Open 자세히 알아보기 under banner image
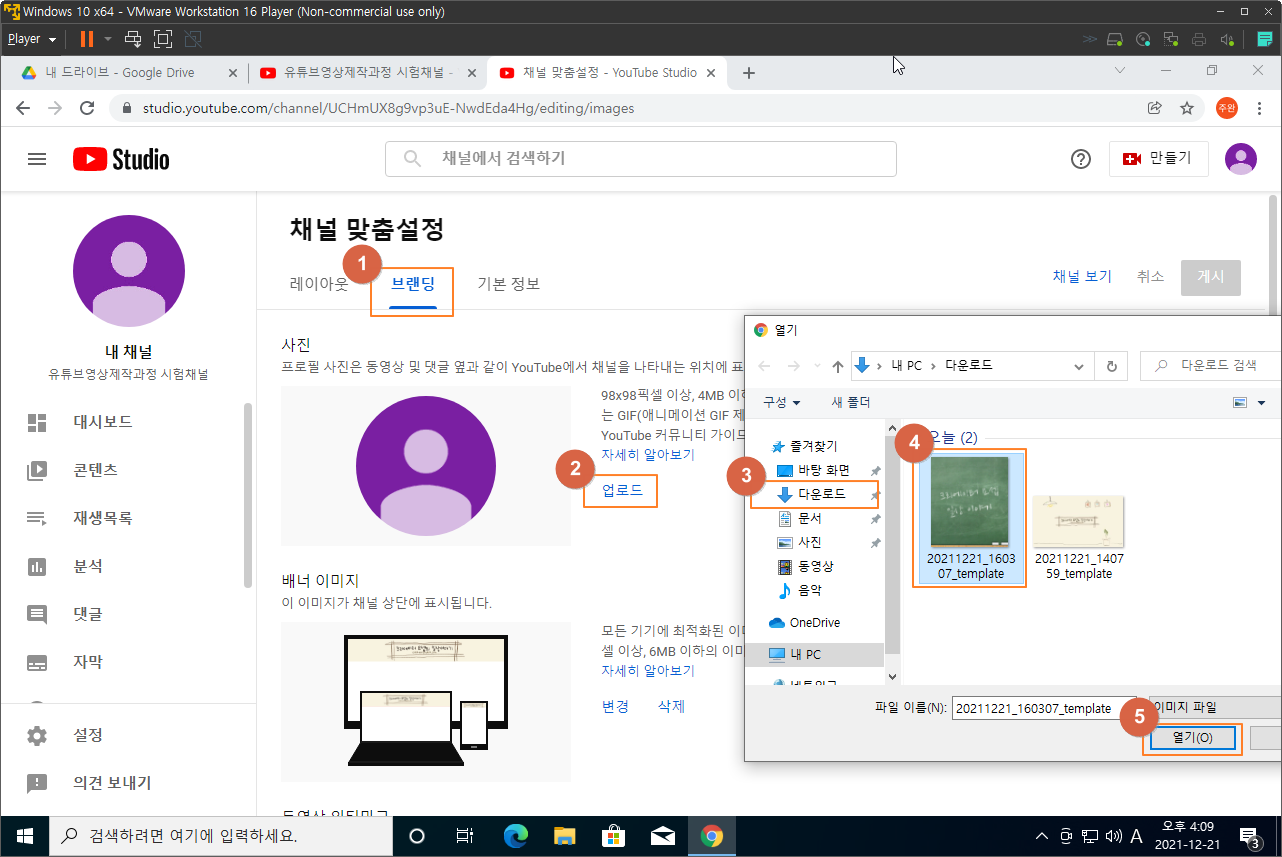The width and height of the screenshot is (1282, 857). point(648,670)
